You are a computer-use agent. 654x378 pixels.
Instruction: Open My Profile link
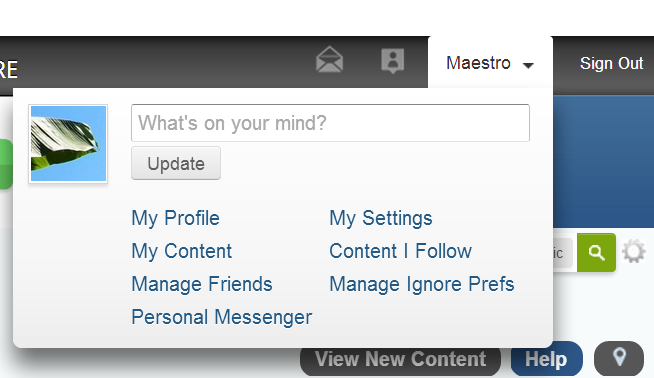[175, 218]
